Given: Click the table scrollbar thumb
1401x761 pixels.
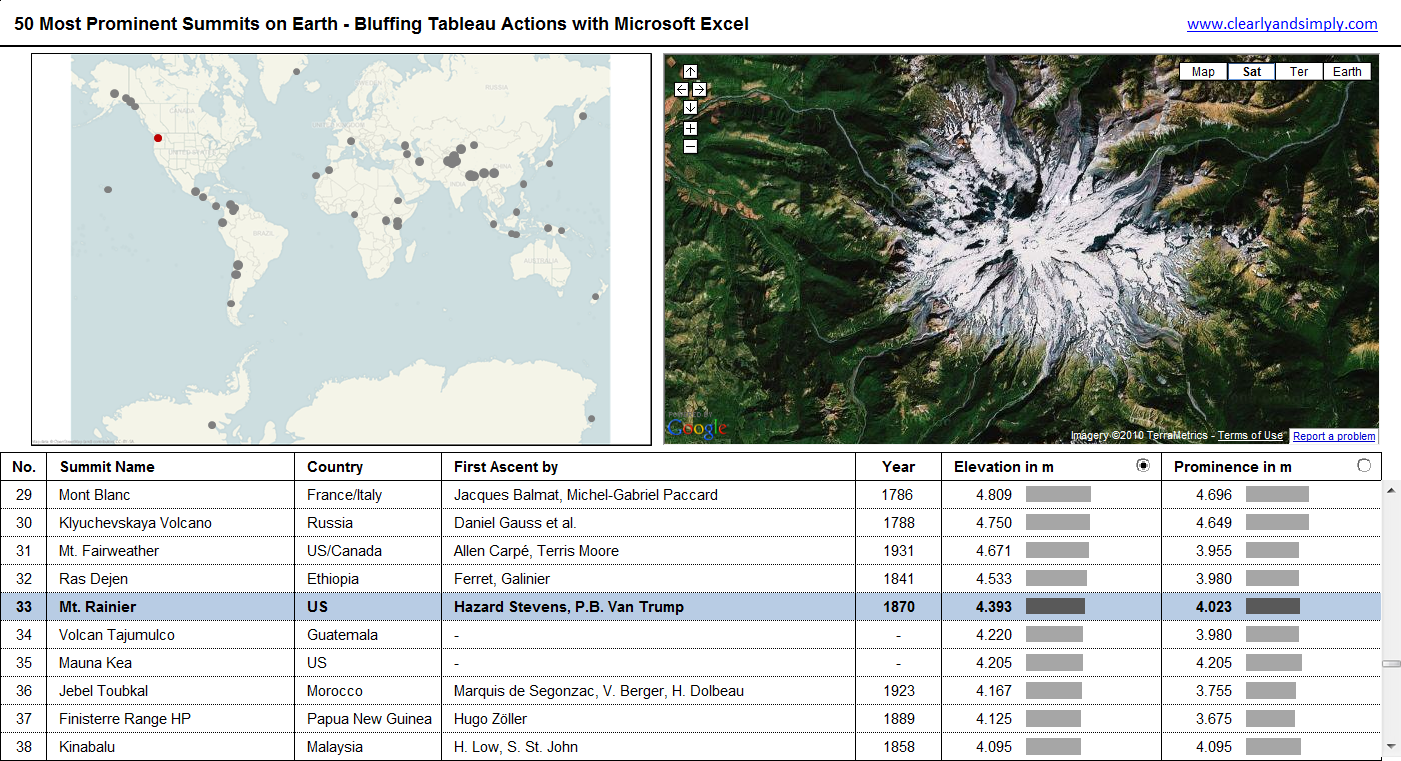Looking at the screenshot, I should click(1391, 663).
